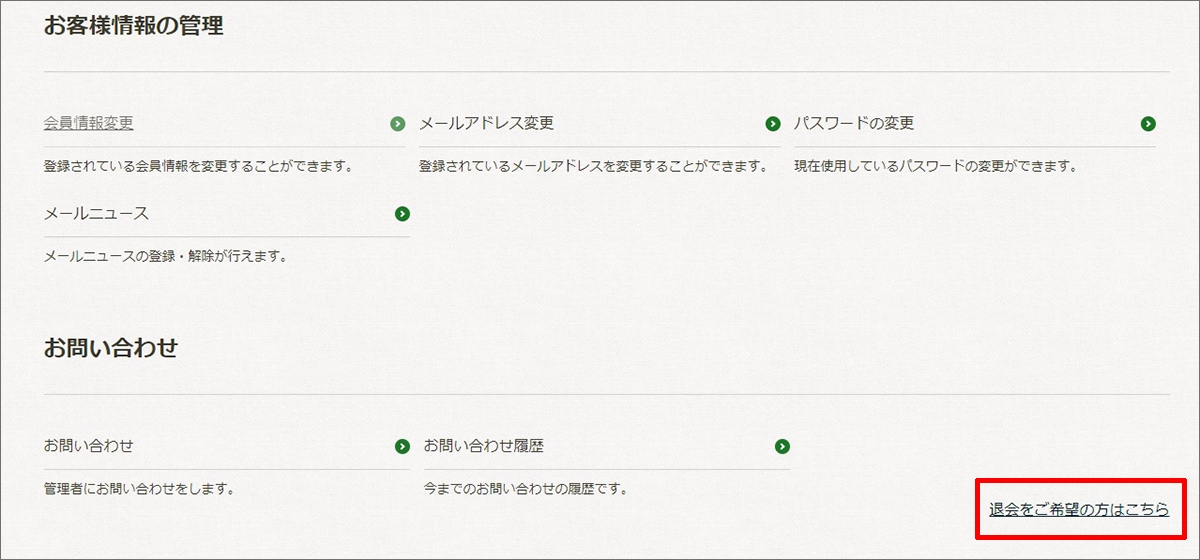
Task: Click arrow icon next to 会員情報変更
Action: tap(398, 124)
